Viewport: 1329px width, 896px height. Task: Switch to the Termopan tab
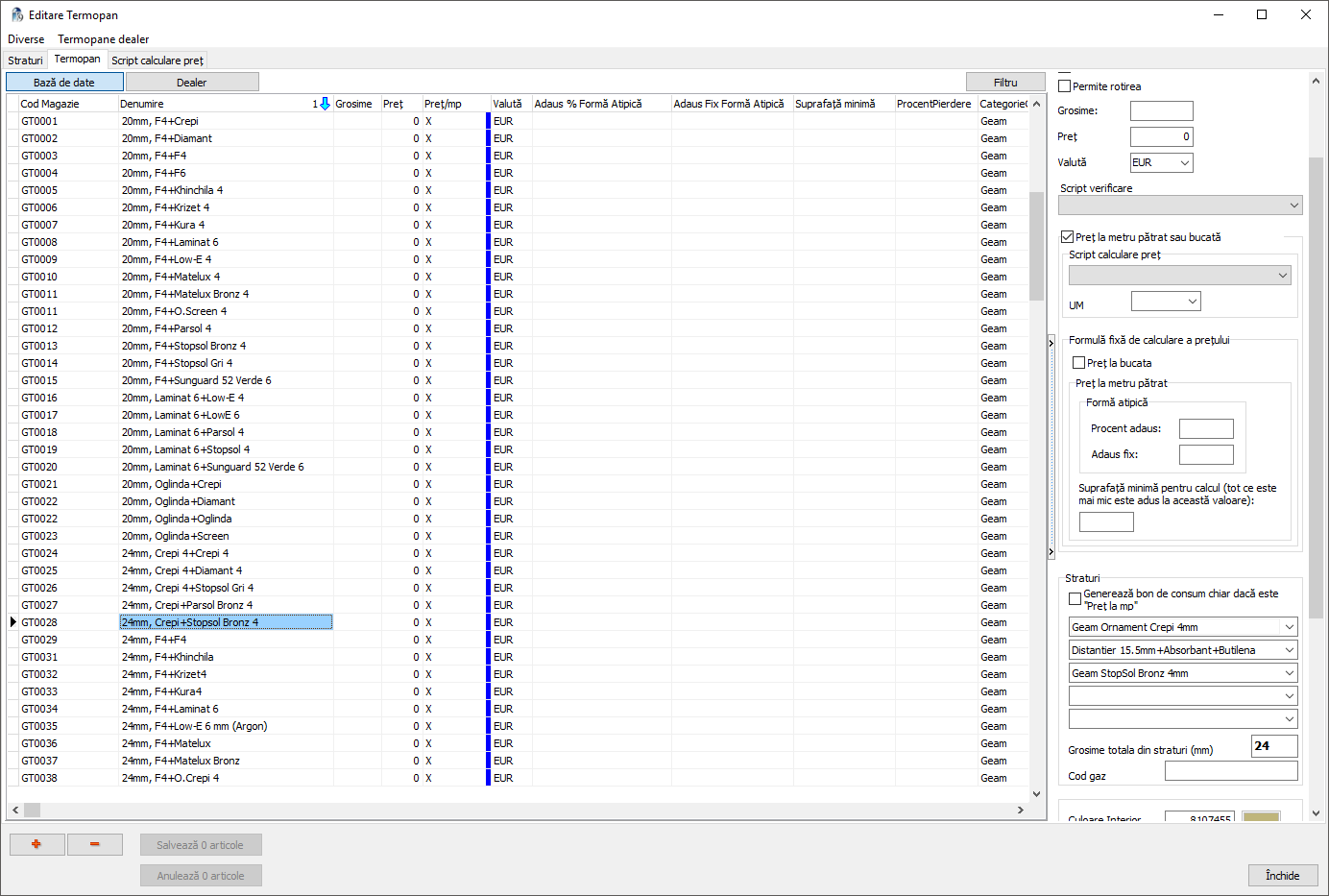pos(77,60)
